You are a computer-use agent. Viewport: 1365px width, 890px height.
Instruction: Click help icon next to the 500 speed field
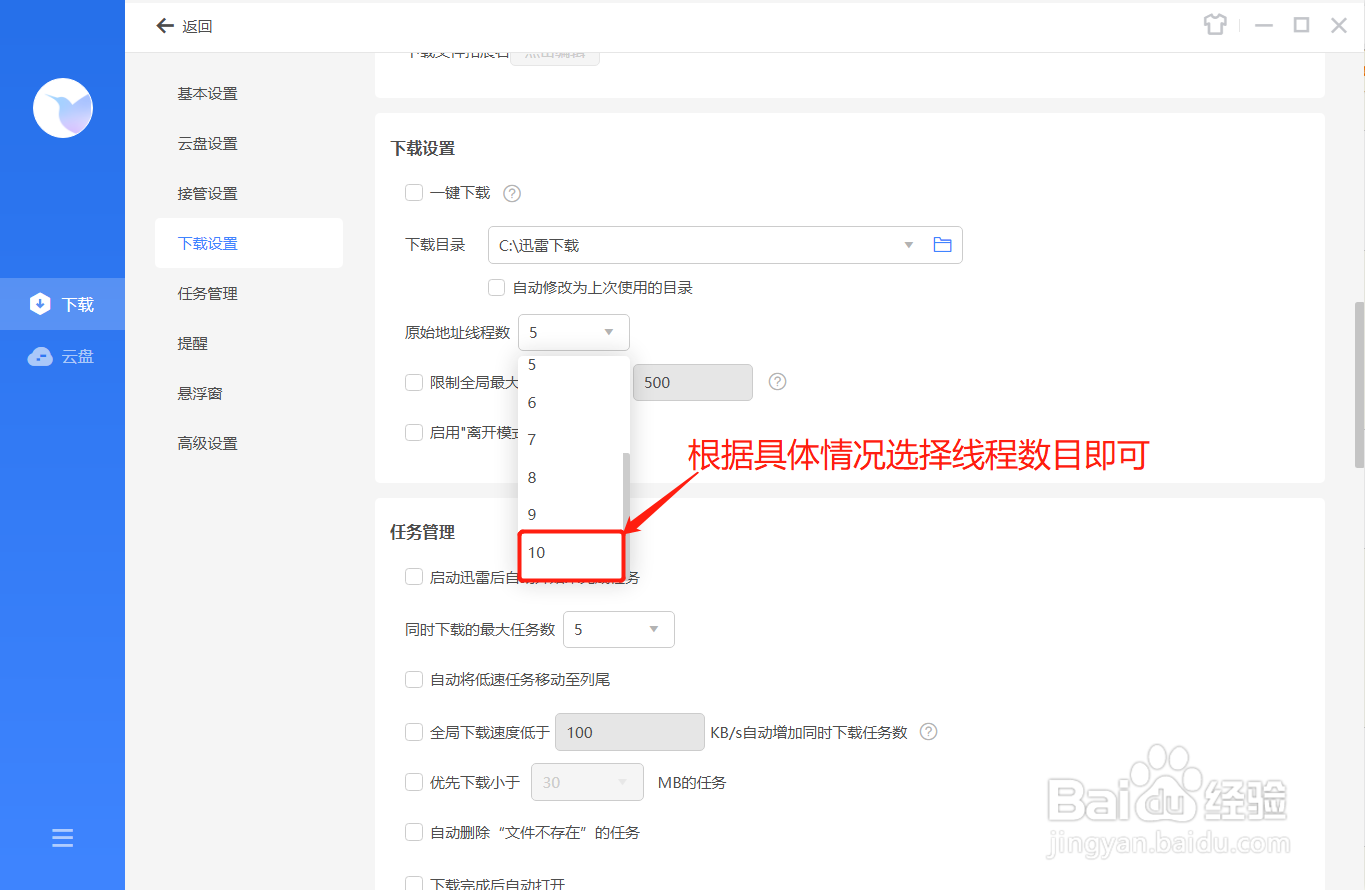point(777,382)
